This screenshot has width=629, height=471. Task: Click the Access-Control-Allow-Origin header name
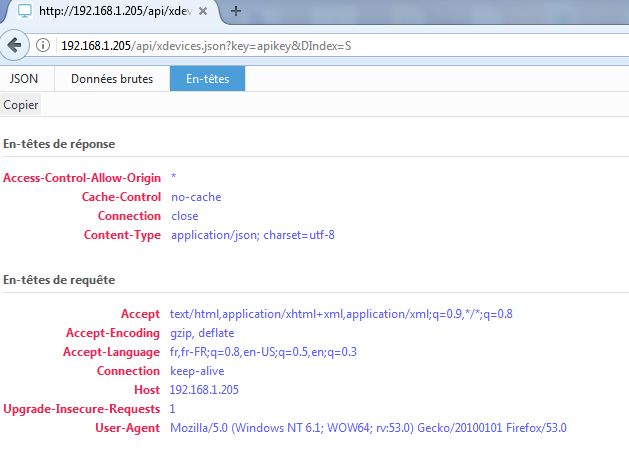(x=82, y=178)
